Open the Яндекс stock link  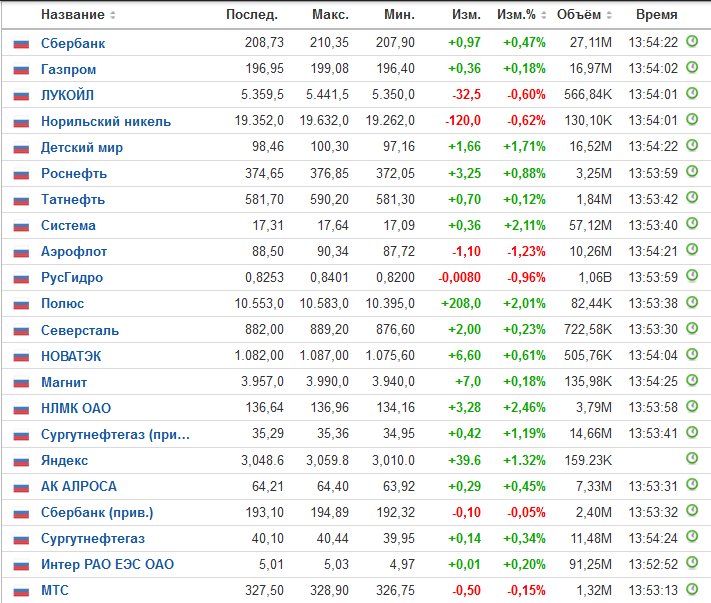[64, 461]
